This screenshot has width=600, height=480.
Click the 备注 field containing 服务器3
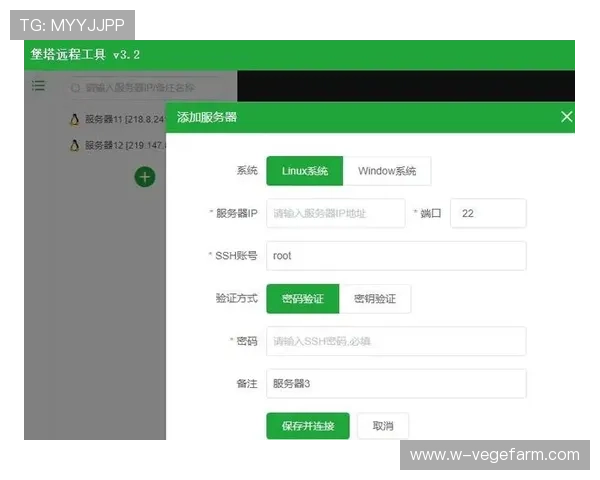coord(396,384)
